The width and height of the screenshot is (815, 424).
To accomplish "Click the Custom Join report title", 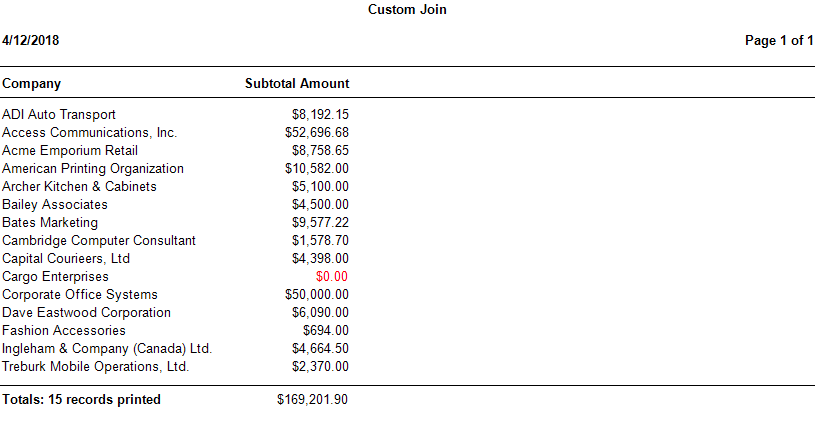I will 407,10.
